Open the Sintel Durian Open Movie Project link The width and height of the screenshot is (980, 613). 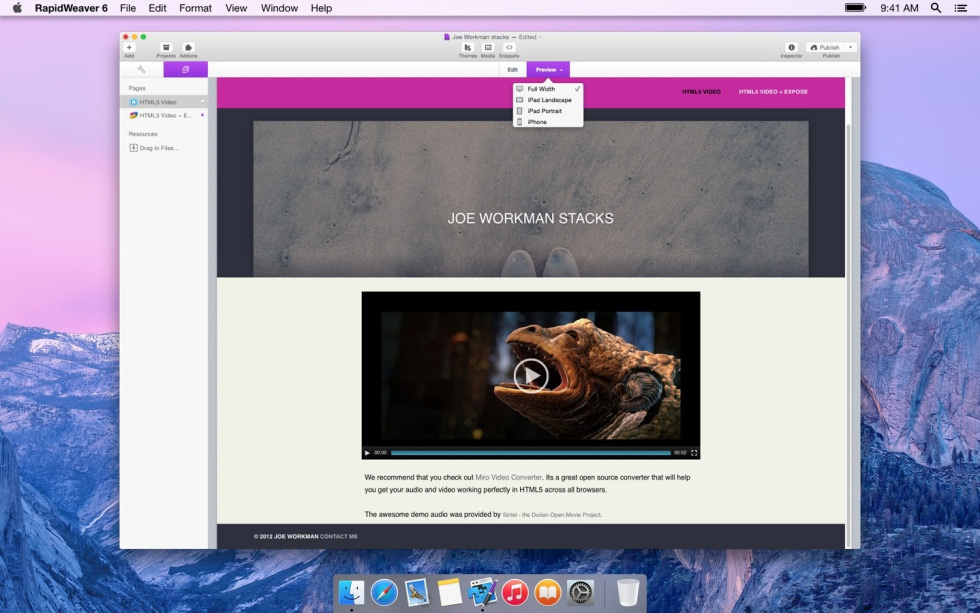click(552, 515)
